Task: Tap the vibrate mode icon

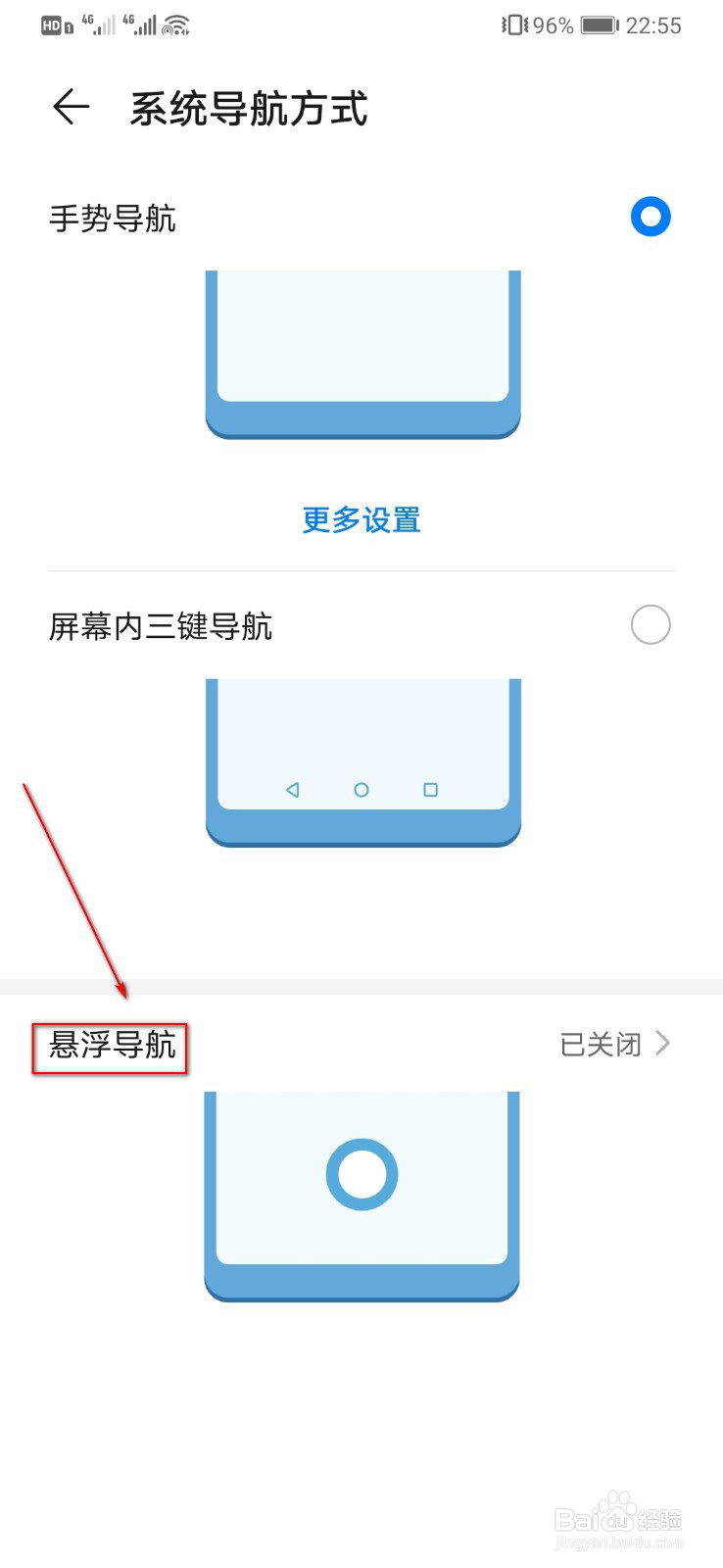Action: coord(514,25)
